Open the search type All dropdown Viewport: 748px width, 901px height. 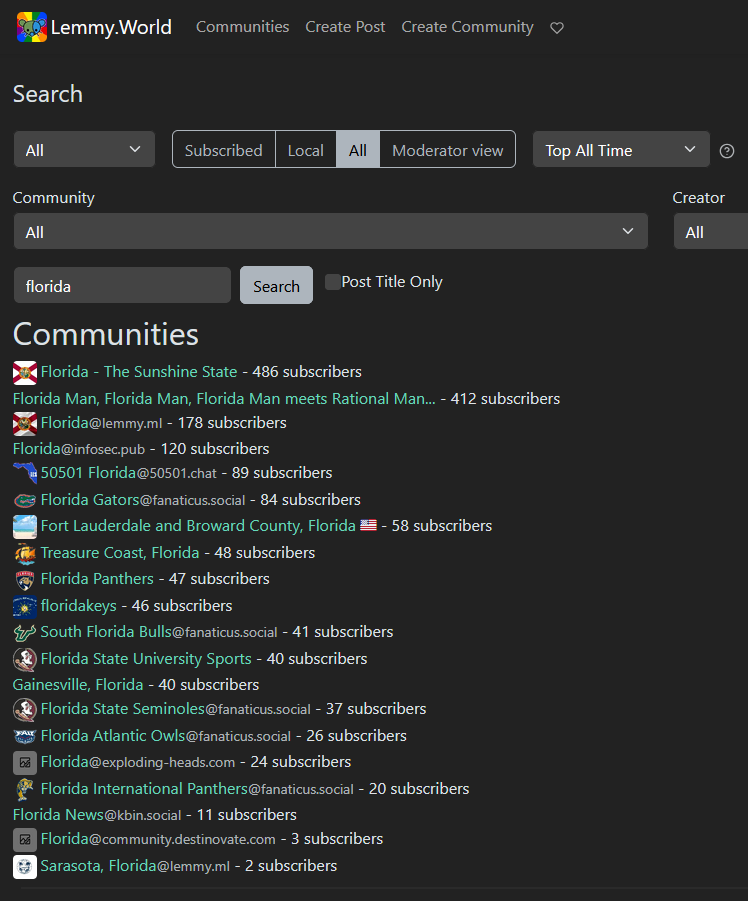pyautogui.click(x=84, y=150)
